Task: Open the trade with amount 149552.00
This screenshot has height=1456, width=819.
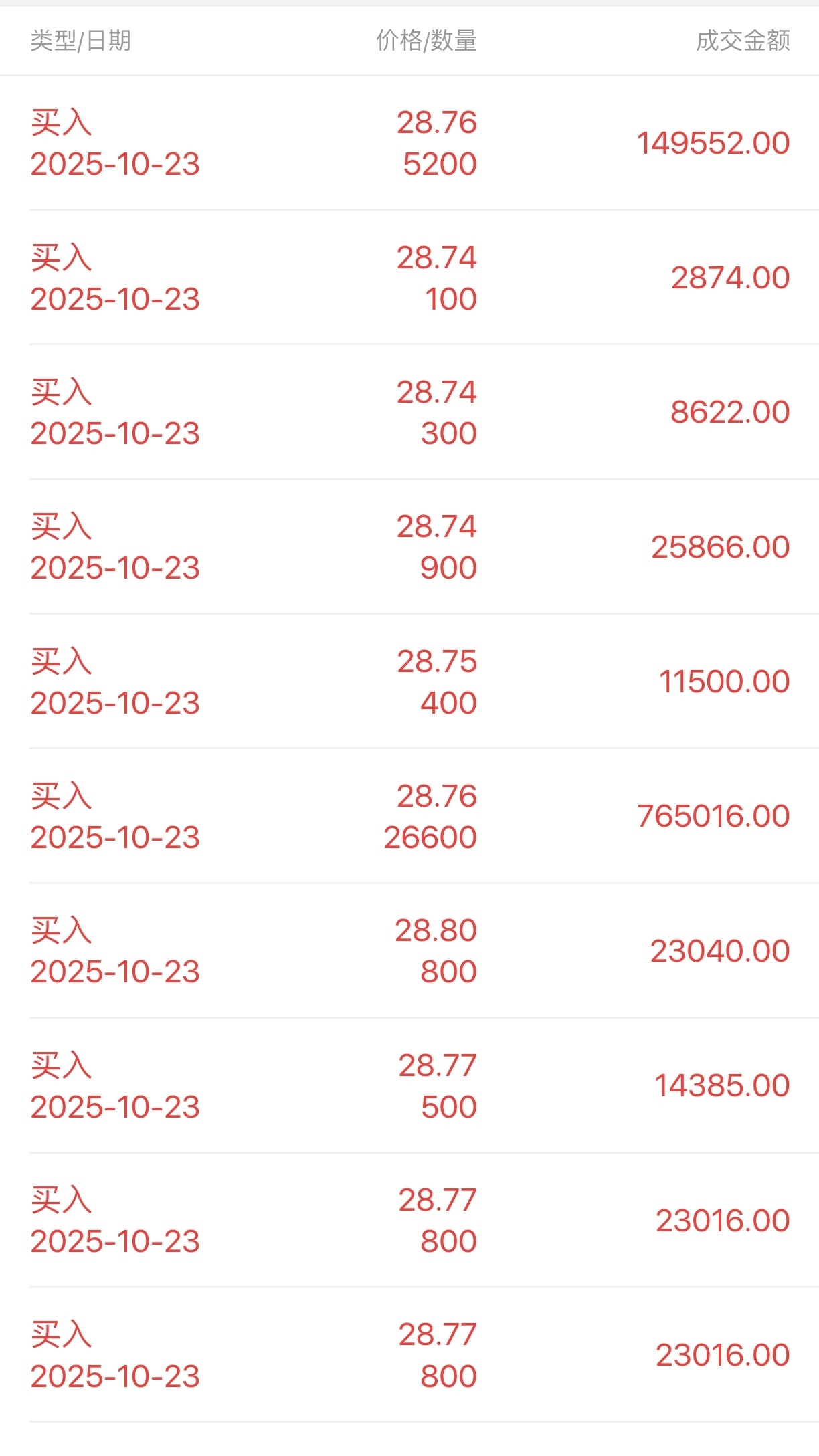Action: tap(713, 143)
